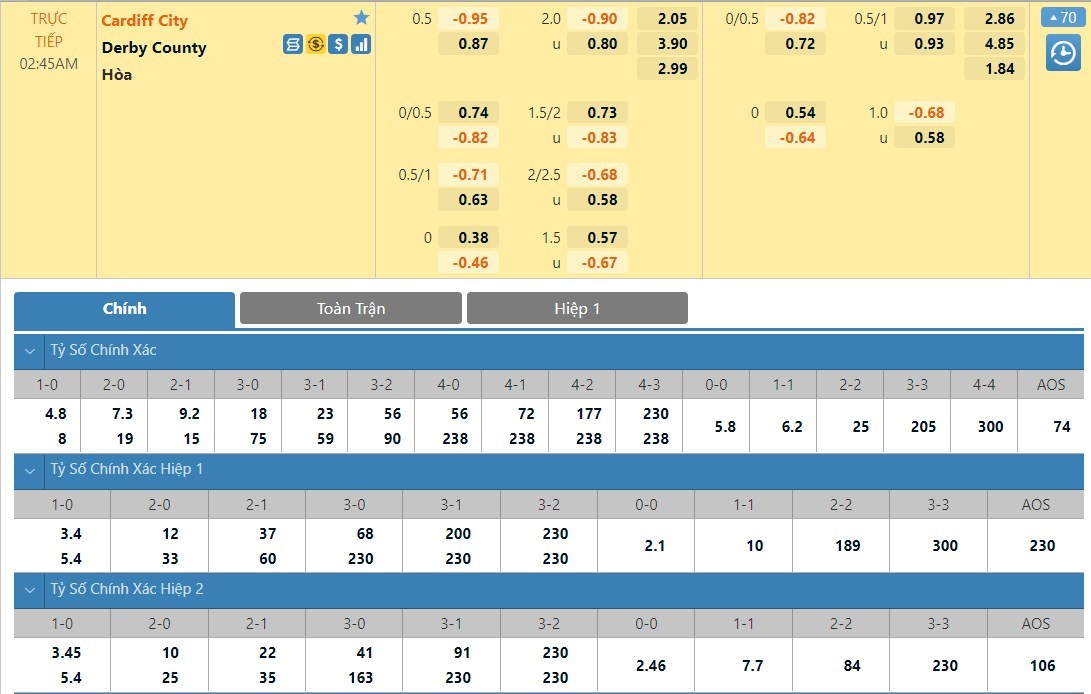Click the blue dollar sign icon
This screenshot has width=1091, height=694.
pos(338,45)
